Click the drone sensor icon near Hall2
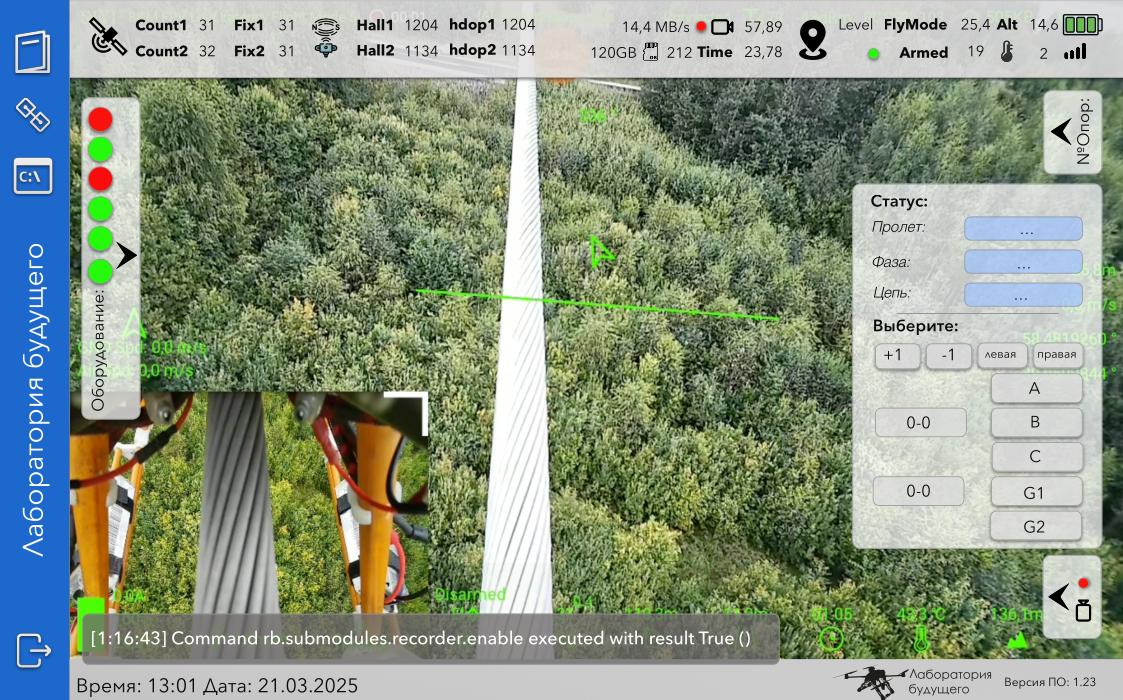This screenshot has height=700, width=1123. pyautogui.click(x=326, y=49)
